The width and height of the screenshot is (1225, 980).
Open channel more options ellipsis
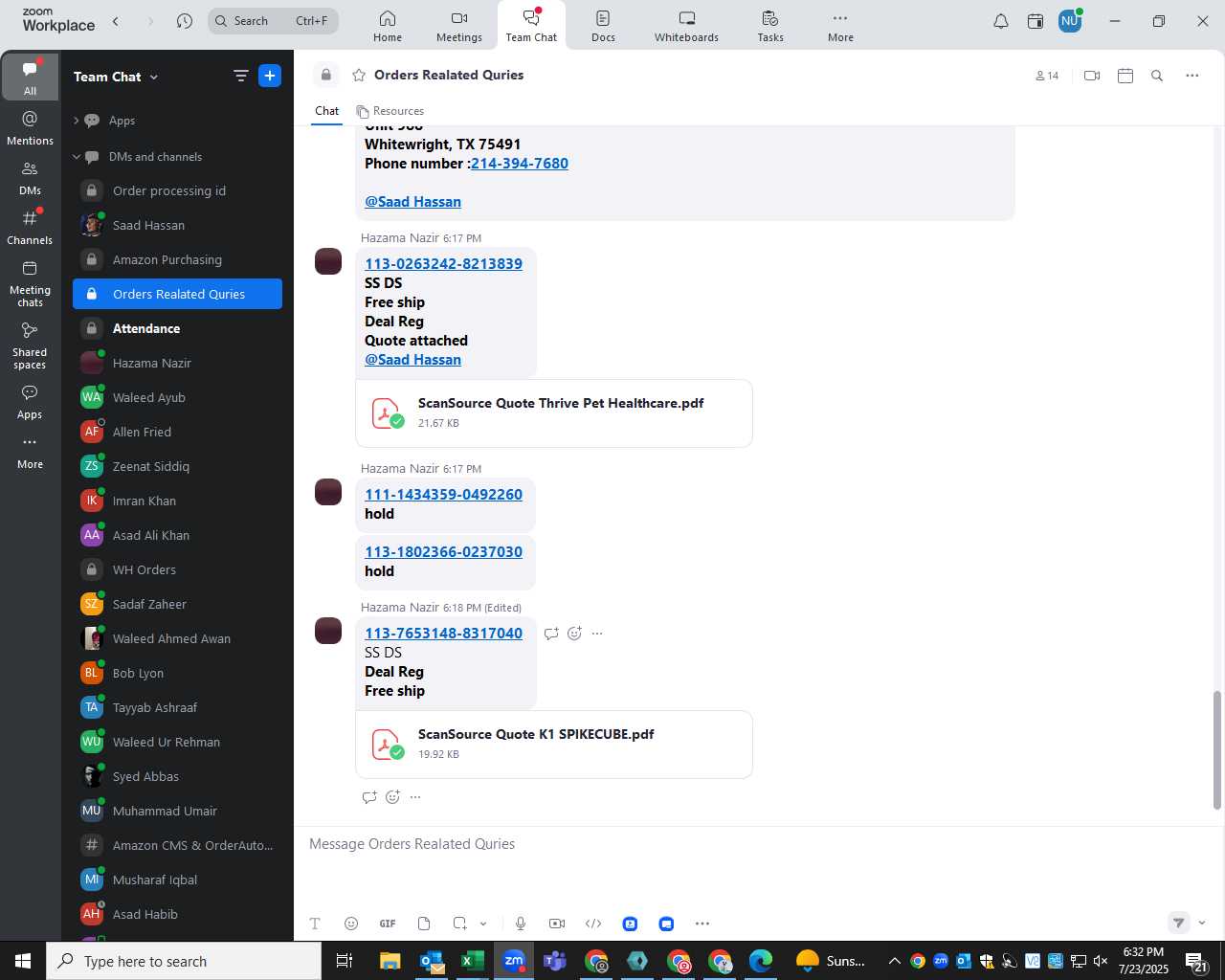pyautogui.click(x=1192, y=76)
